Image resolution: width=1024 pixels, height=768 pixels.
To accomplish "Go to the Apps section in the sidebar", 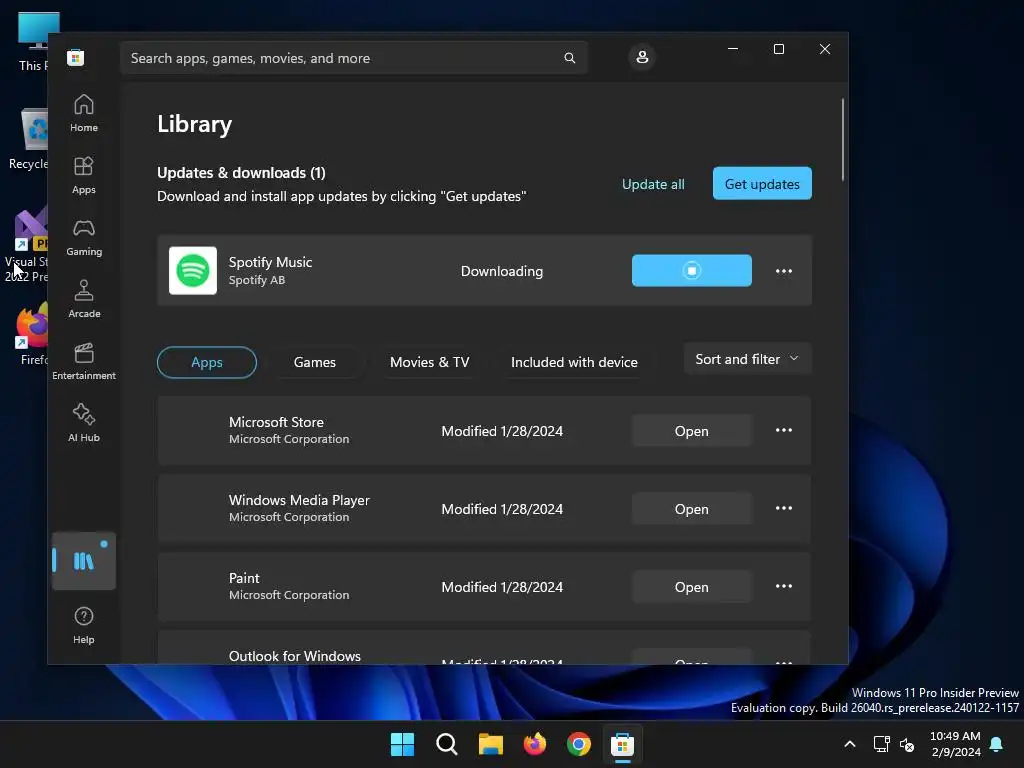I will [x=84, y=175].
